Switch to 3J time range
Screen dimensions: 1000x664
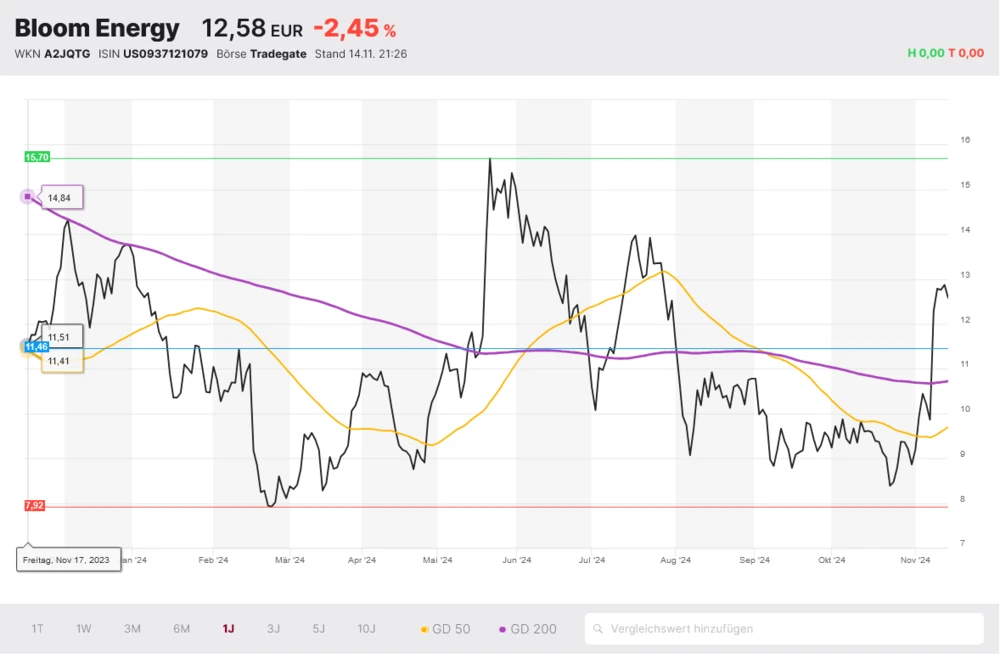pyautogui.click(x=273, y=629)
